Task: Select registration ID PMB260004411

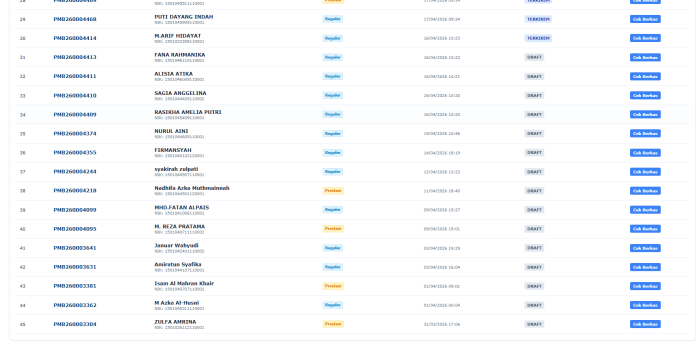Action: 75,76
